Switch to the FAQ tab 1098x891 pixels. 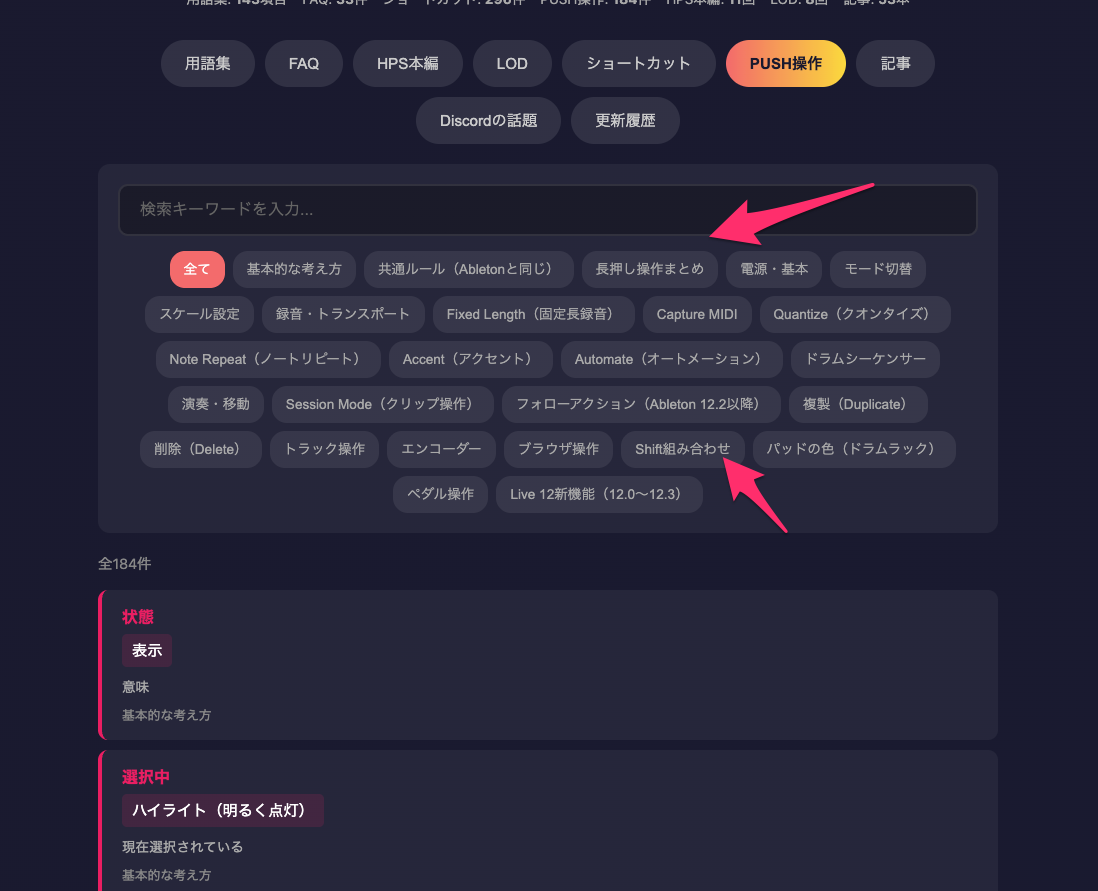[x=304, y=64]
